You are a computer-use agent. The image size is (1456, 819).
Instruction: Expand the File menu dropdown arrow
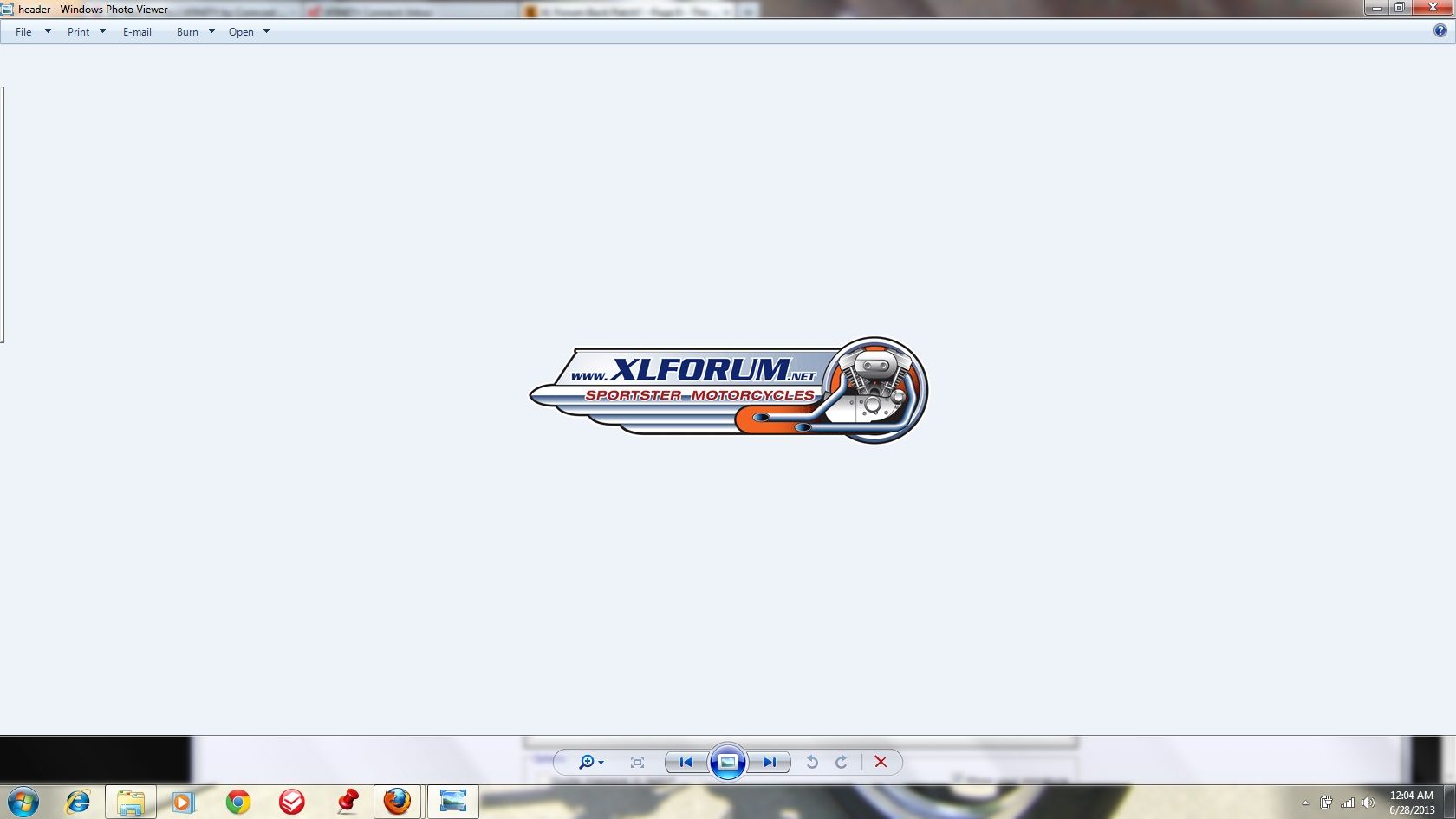click(48, 32)
